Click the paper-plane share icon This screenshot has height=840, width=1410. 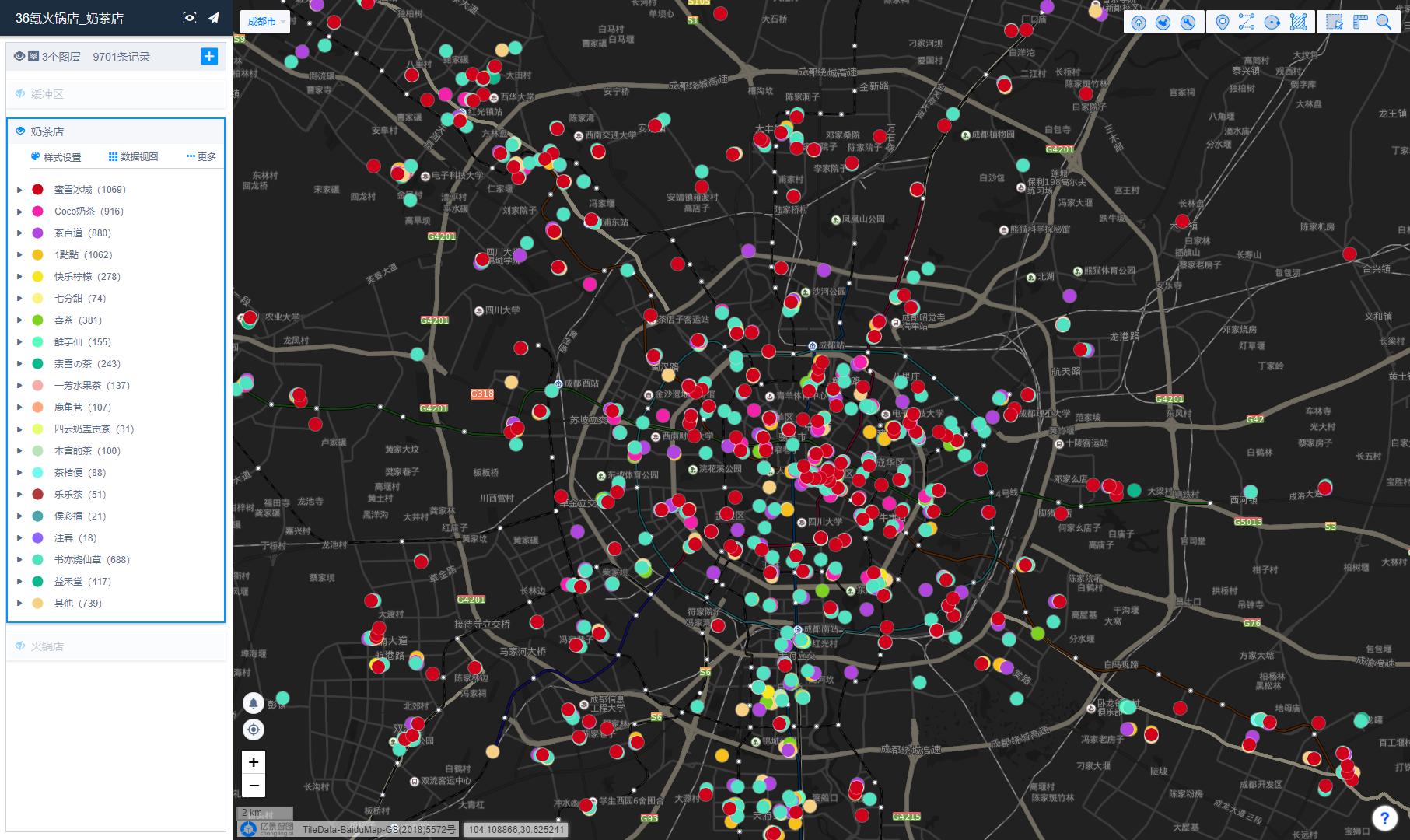pyautogui.click(x=213, y=18)
